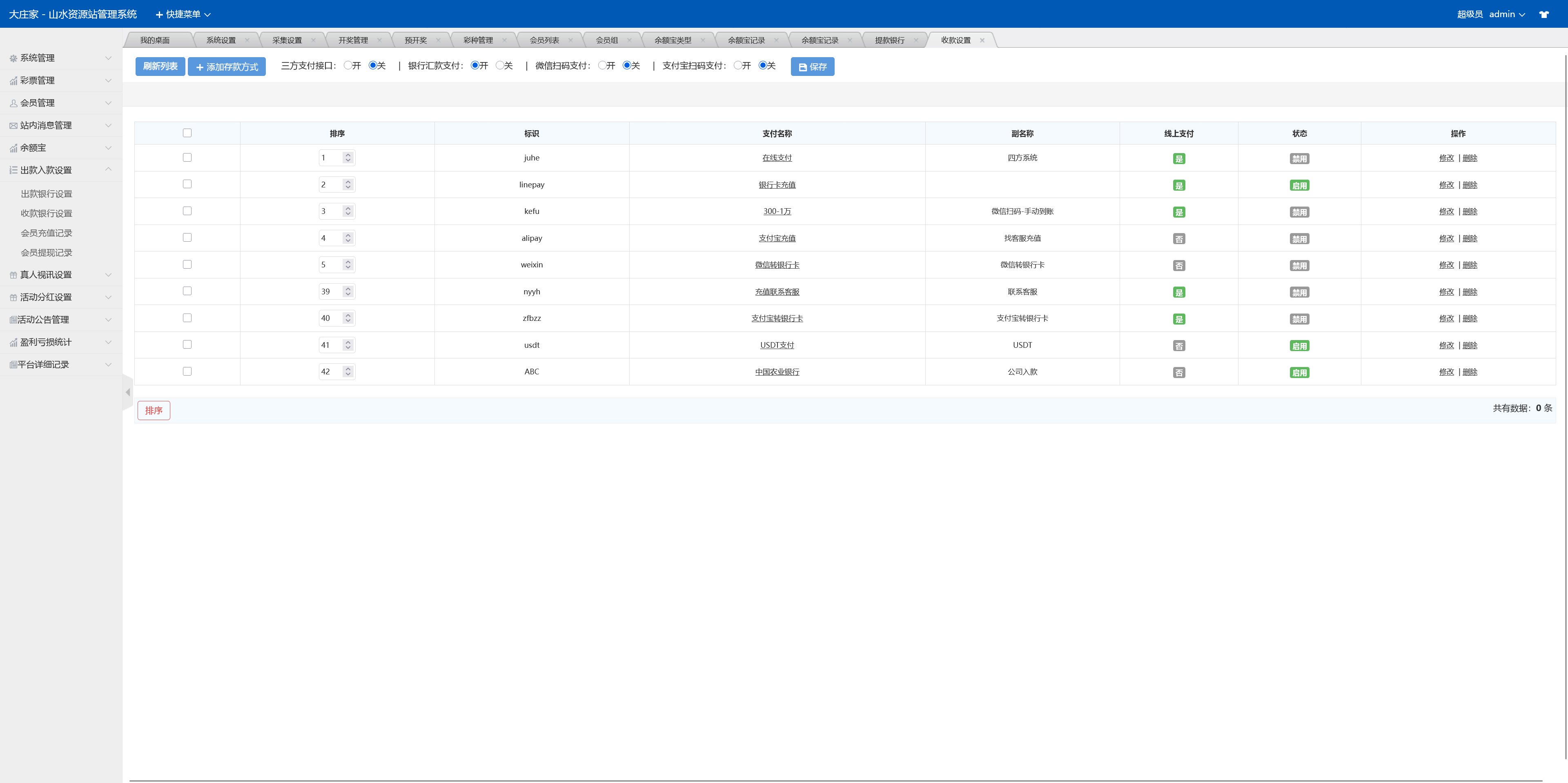Check the checkbox for the juhe row
Viewport: 1568px width, 783px height.
coord(187,158)
